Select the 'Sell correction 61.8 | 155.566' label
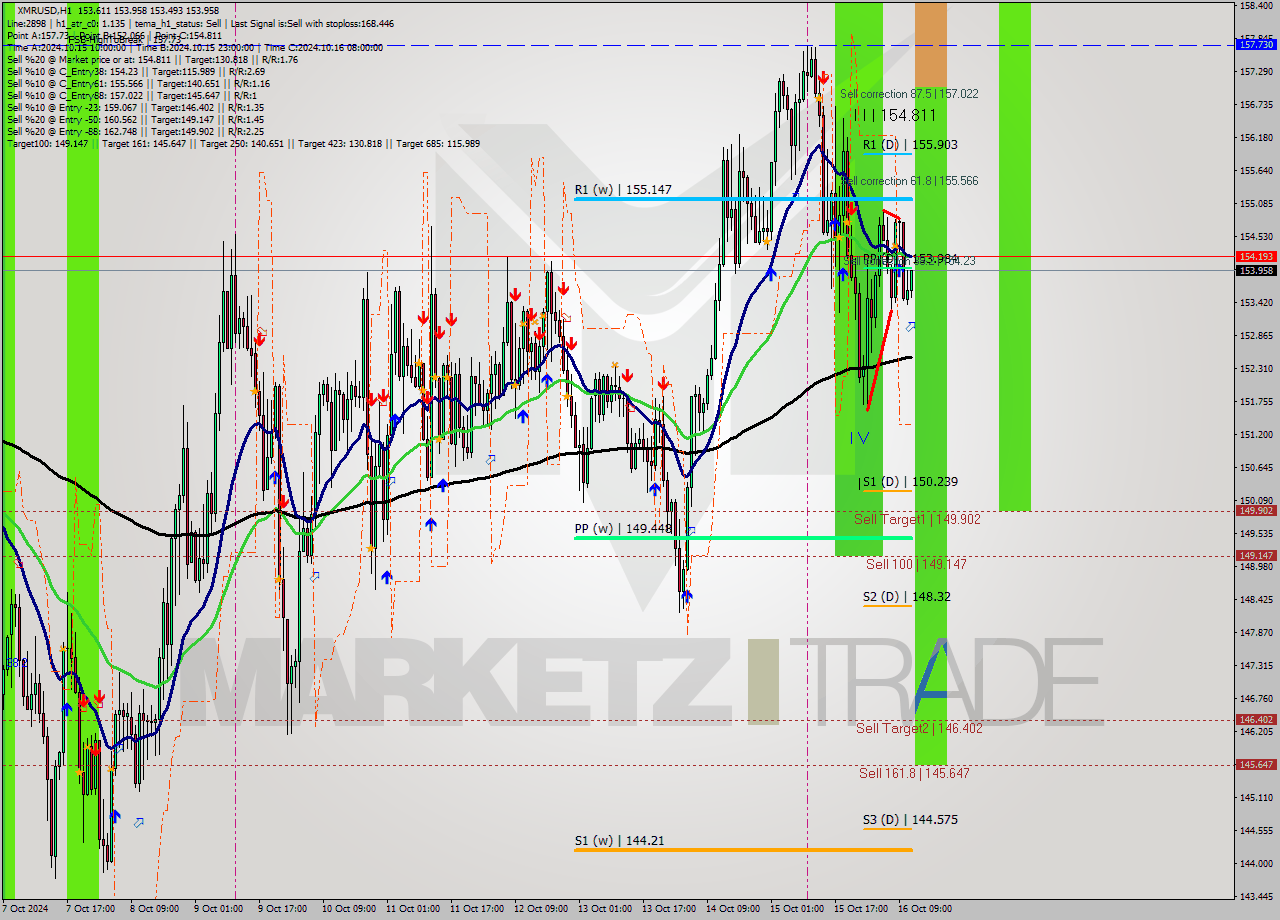The height and width of the screenshot is (920, 1280). point(909,181)
